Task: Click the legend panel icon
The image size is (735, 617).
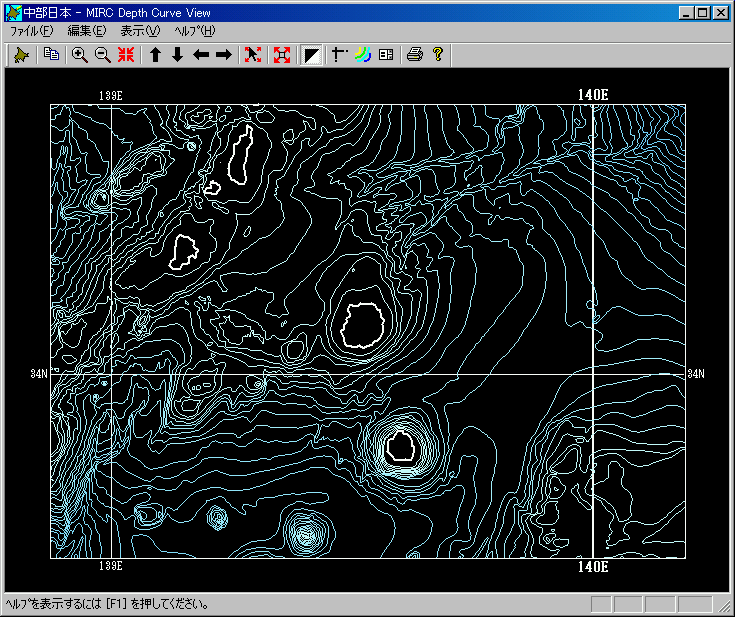Action: (x=386, y=55)
